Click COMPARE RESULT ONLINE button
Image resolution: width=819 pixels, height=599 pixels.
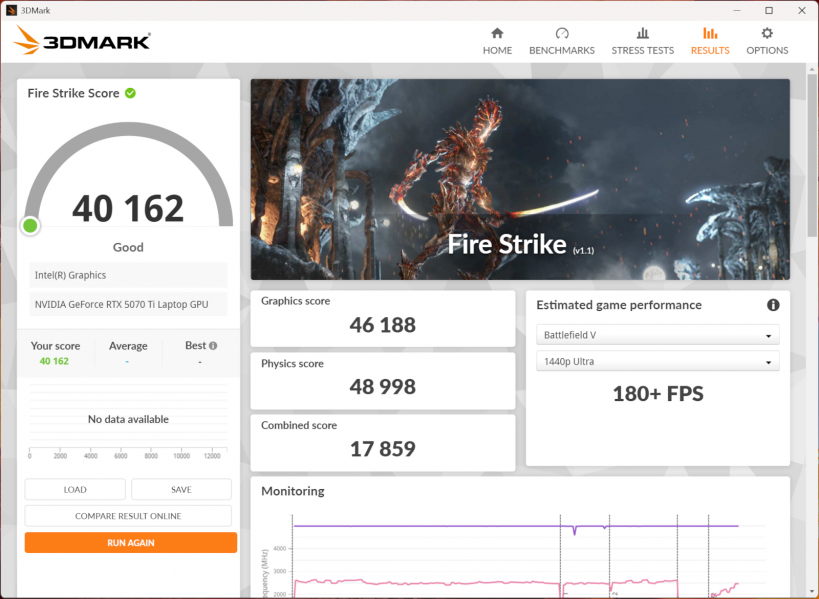(x=128, y=516)
